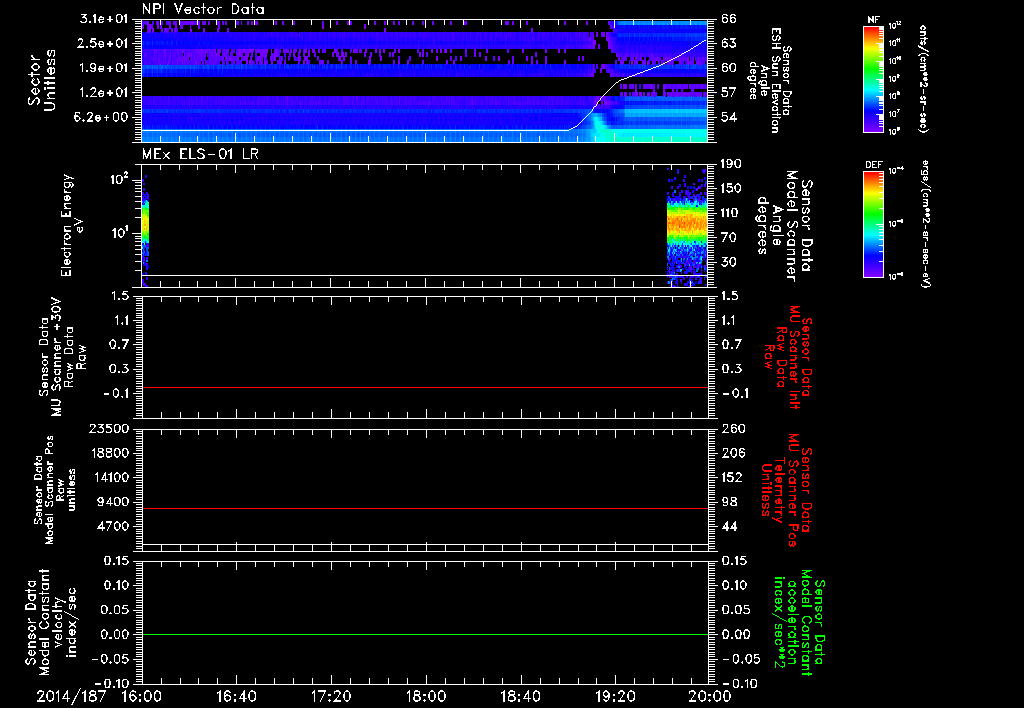The width and height of the screenshot is (1024, 708).
Task: Click the date label '2014/187'
Action: (x=71, y=696)
